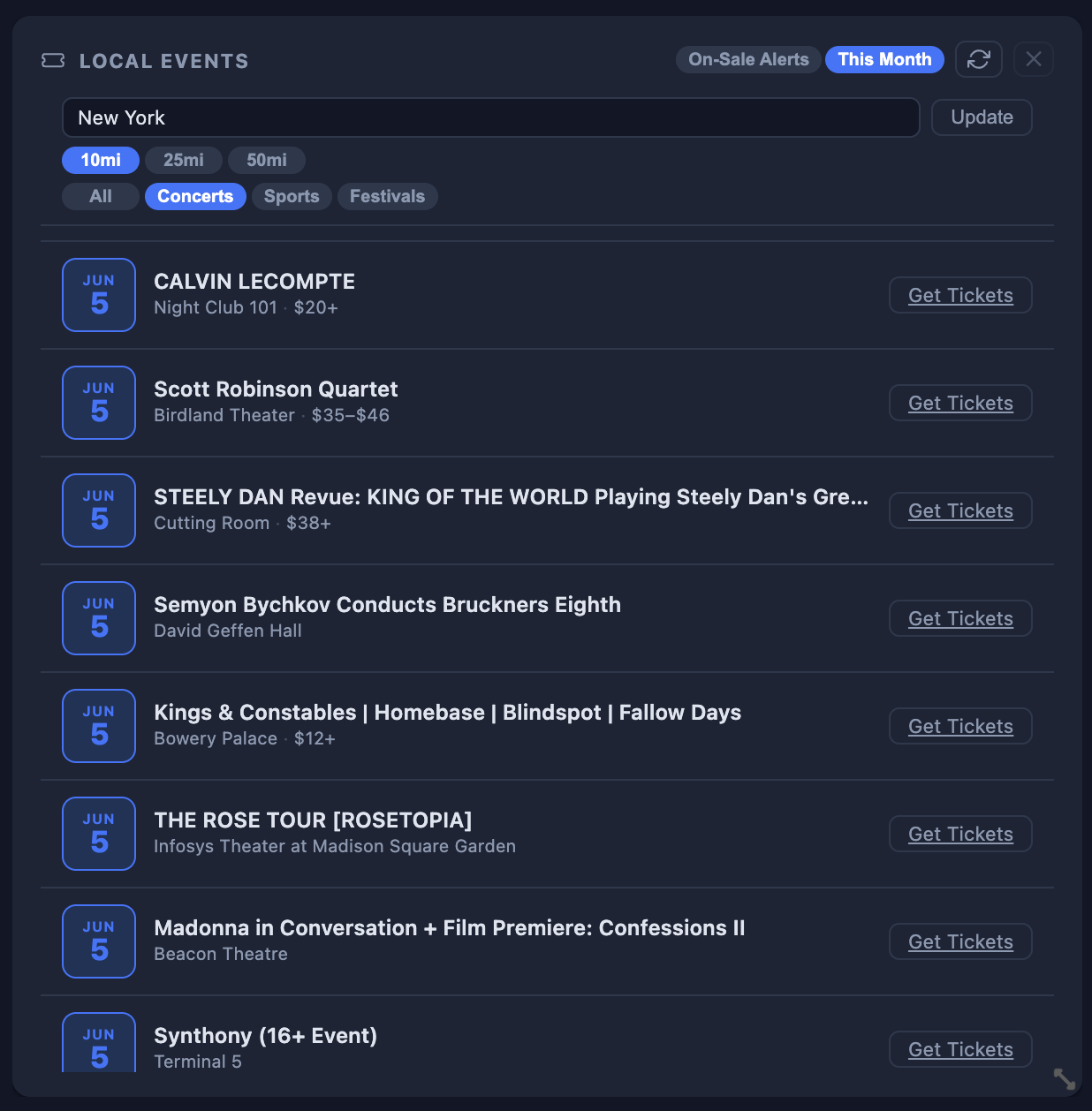Click the Jun 5 badge for STEELY DAN Revue
The height and width of the screenshot is (1111, 1092).
point(99,510)
